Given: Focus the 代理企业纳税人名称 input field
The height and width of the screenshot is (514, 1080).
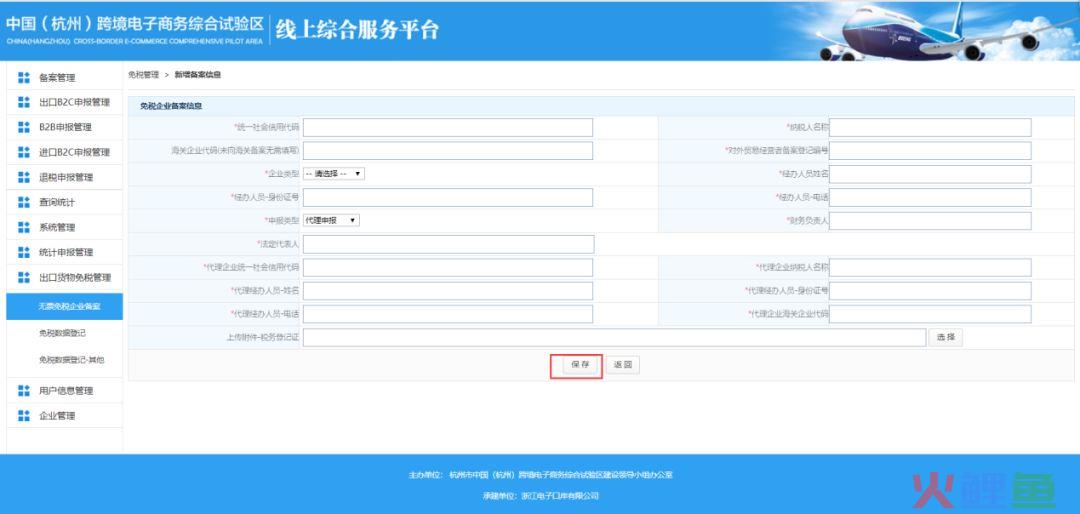Looking at the screenshot, I should pyautogui.click(x=931, y=267).
